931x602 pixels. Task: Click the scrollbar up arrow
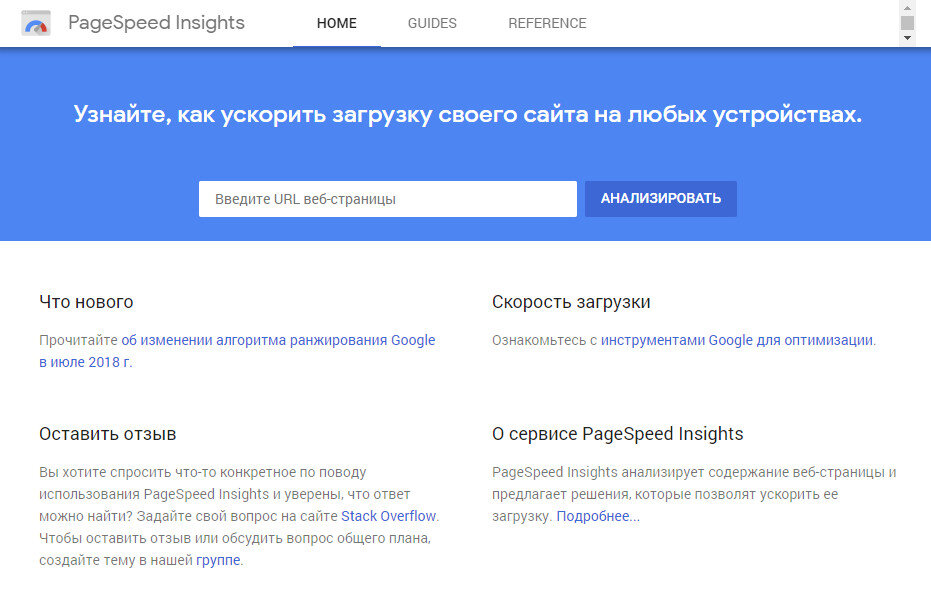click(907, 8)
